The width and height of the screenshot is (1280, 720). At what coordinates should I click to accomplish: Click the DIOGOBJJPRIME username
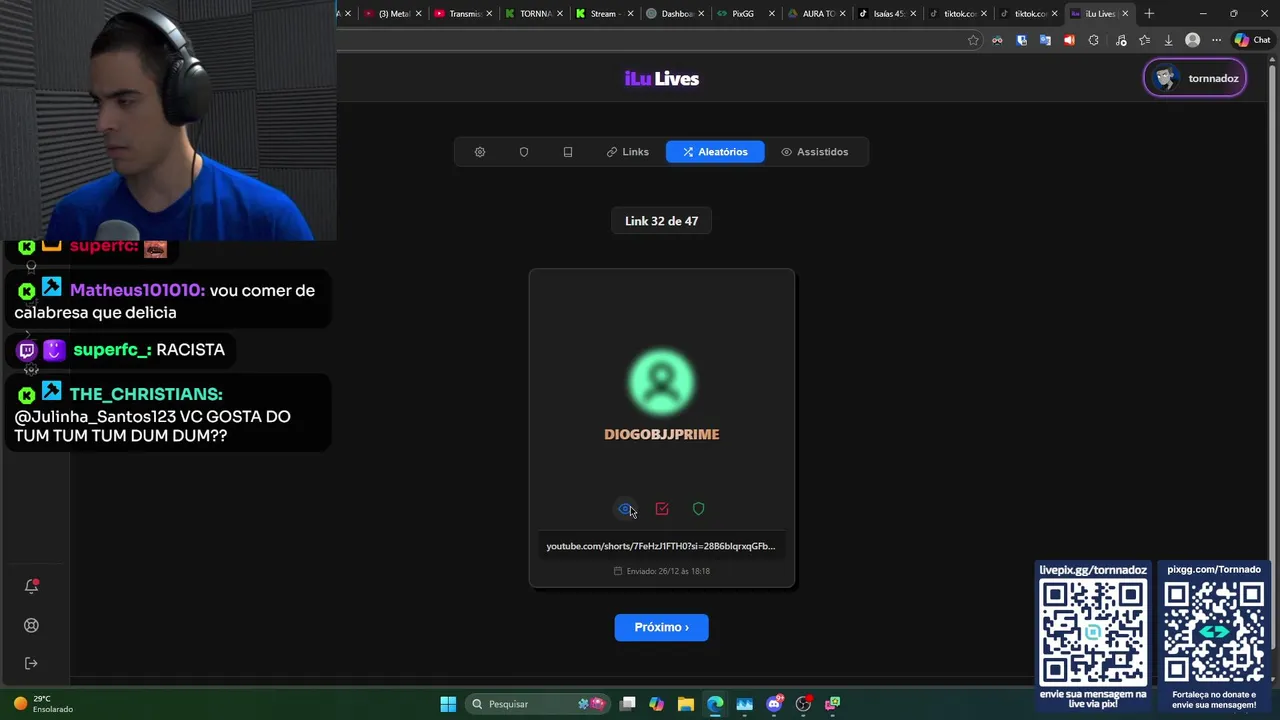pos(662,434)
